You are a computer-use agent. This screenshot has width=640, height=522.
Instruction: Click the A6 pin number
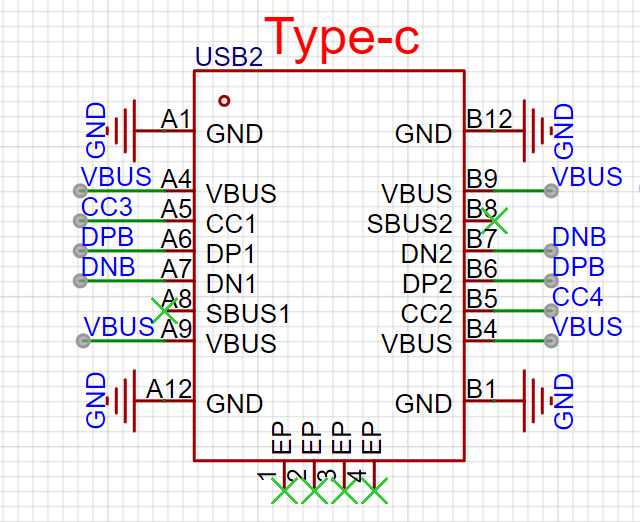(x=176, y=239)
